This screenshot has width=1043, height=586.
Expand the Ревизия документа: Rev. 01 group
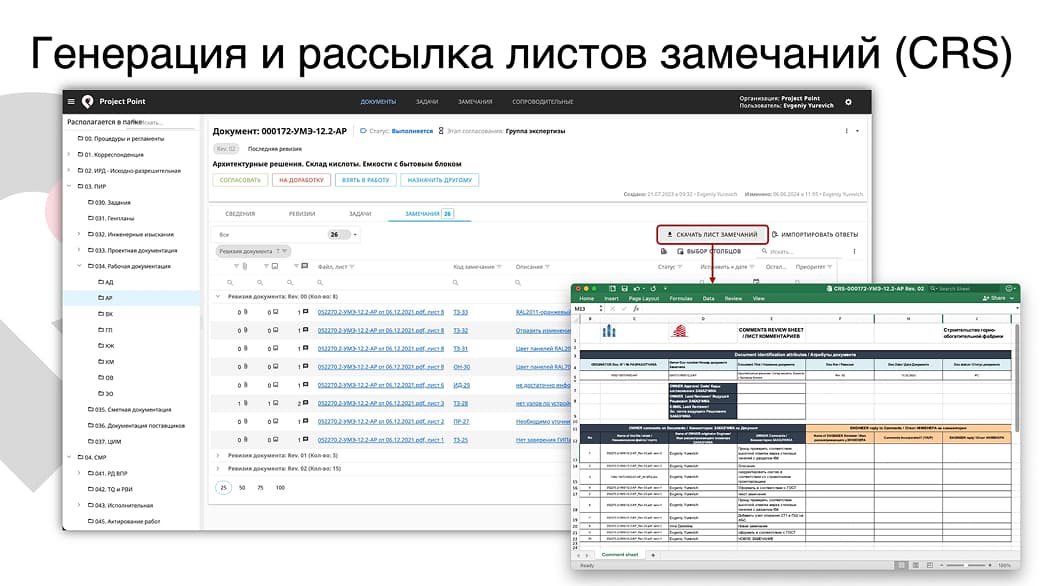pyautogui.click(x=218, y=456)
